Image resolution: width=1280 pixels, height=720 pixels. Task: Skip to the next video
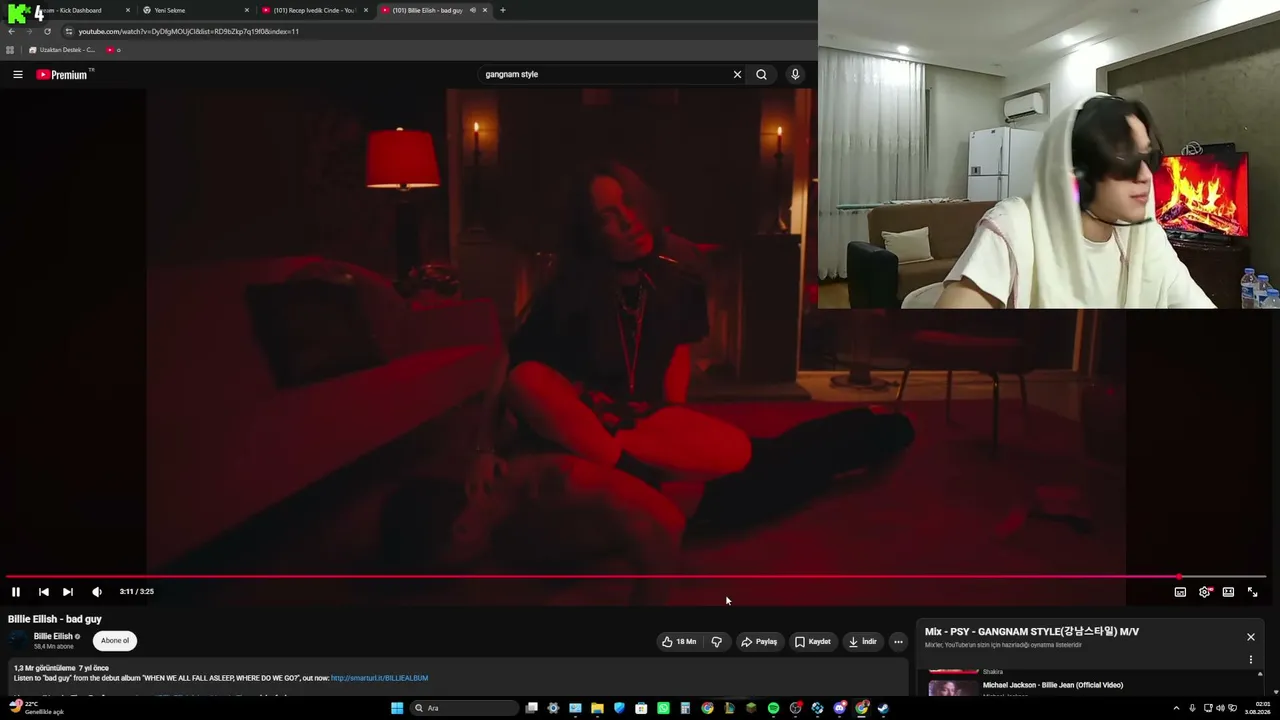[x=68, y=592]
